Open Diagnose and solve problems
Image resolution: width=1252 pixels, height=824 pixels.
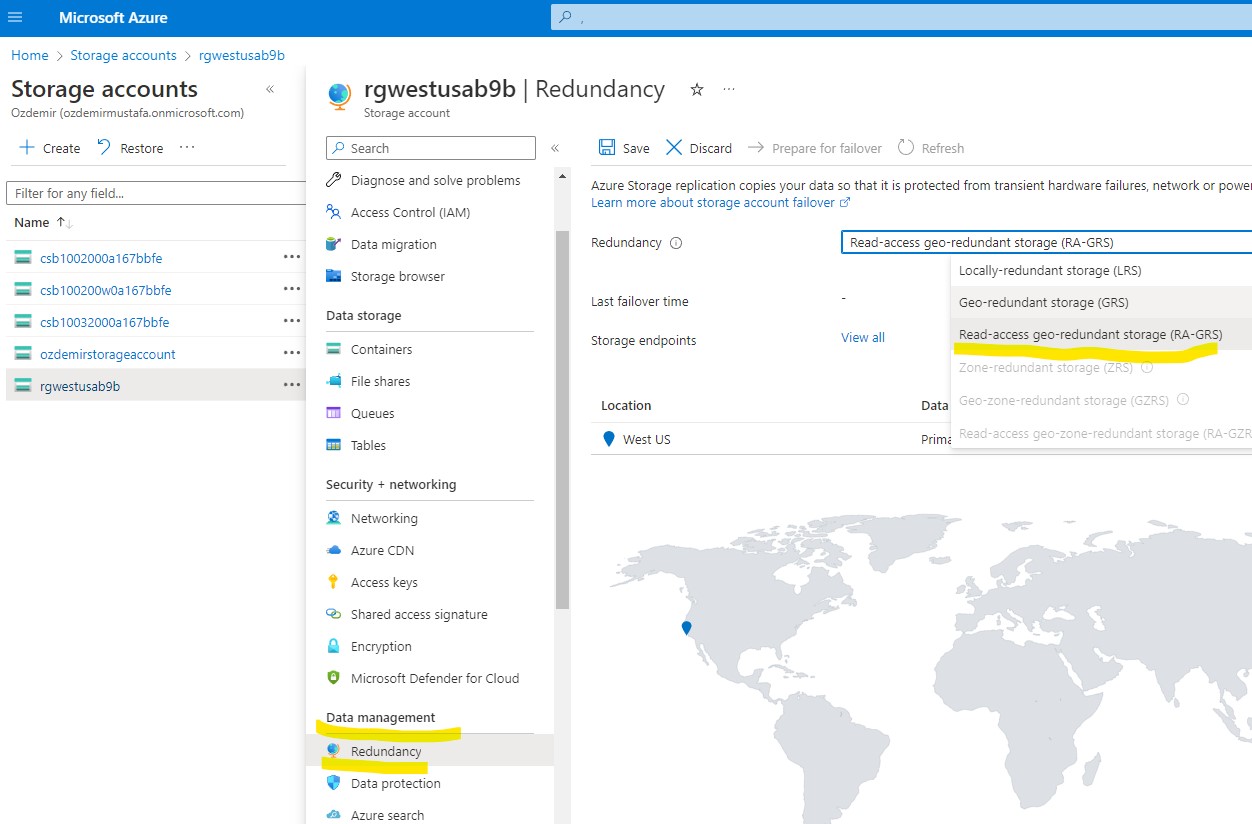(x=432, y=180)
